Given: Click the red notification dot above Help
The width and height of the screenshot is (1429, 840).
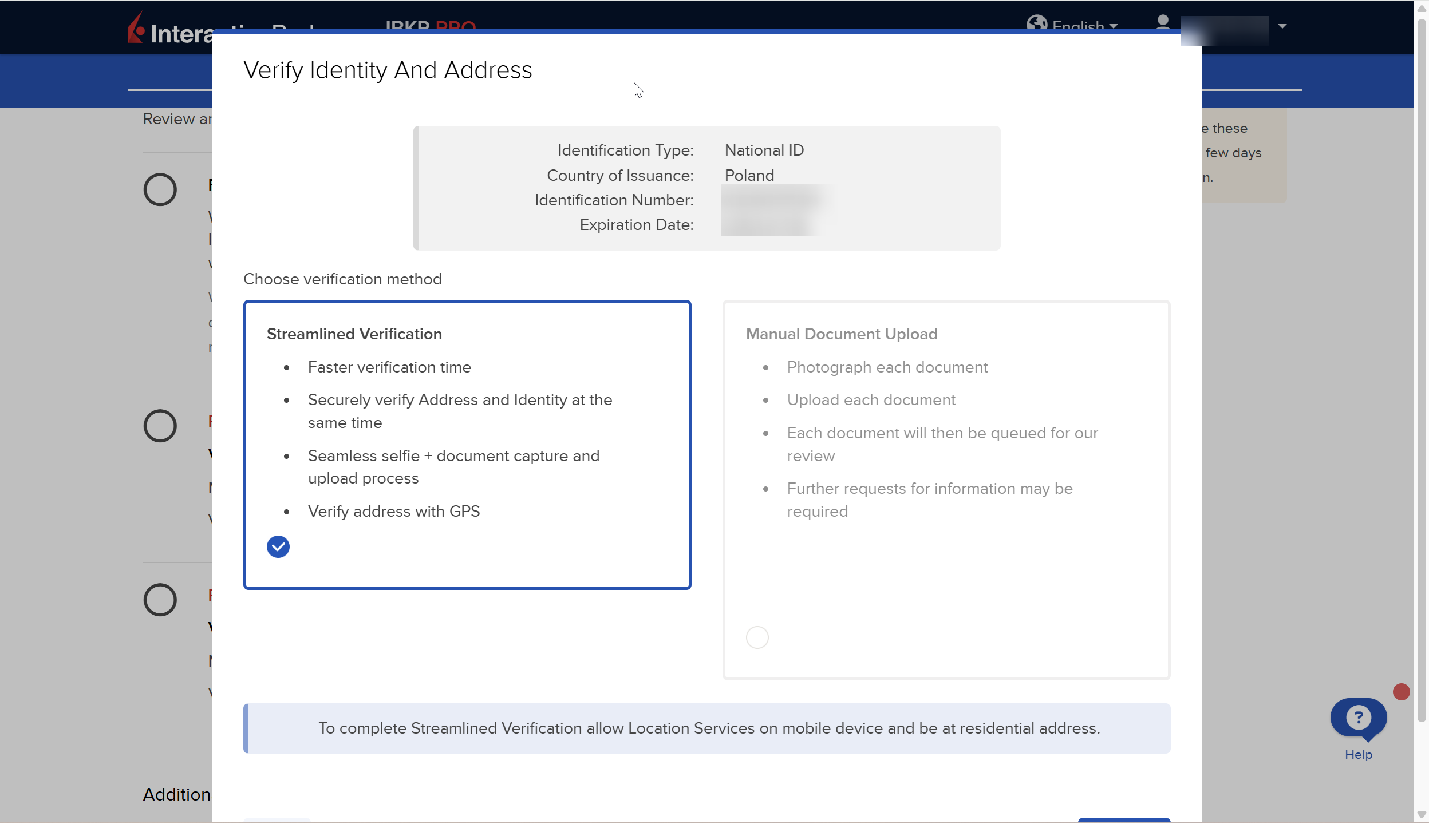Looking at the screenshot, I should tap(1401, 692).
